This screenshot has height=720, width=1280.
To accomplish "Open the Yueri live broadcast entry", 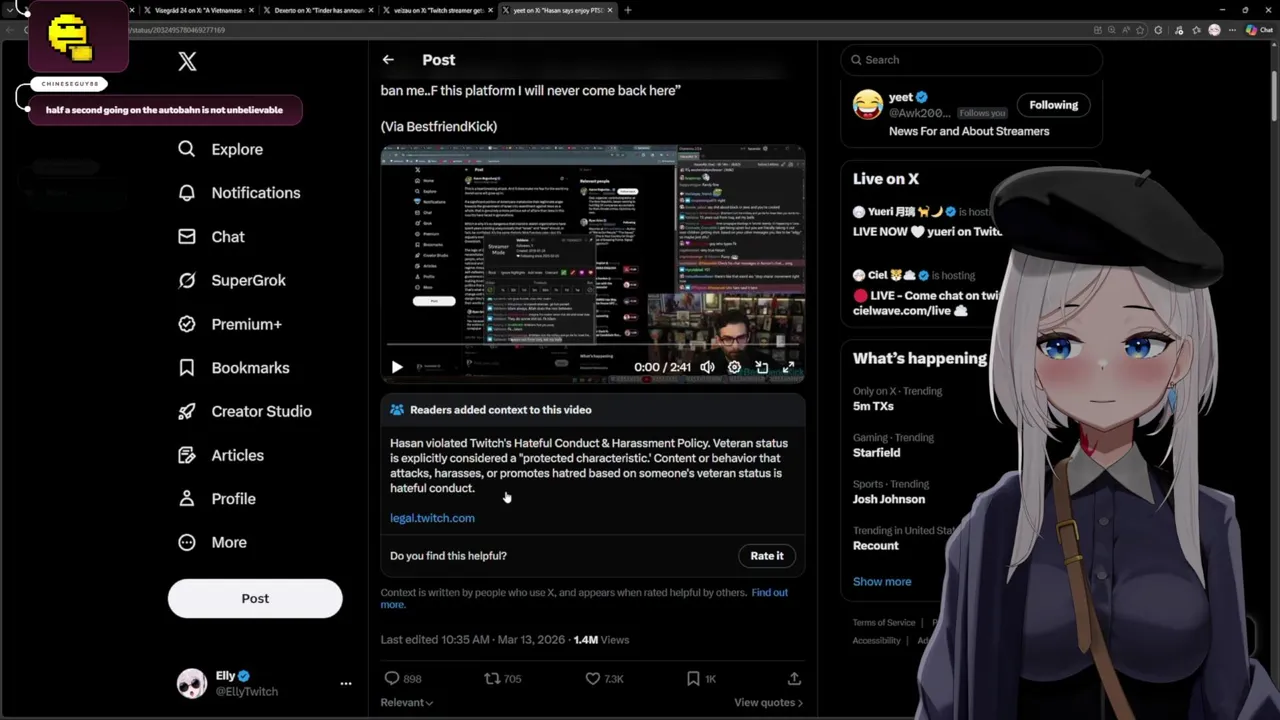I will (x=927, y=221).
